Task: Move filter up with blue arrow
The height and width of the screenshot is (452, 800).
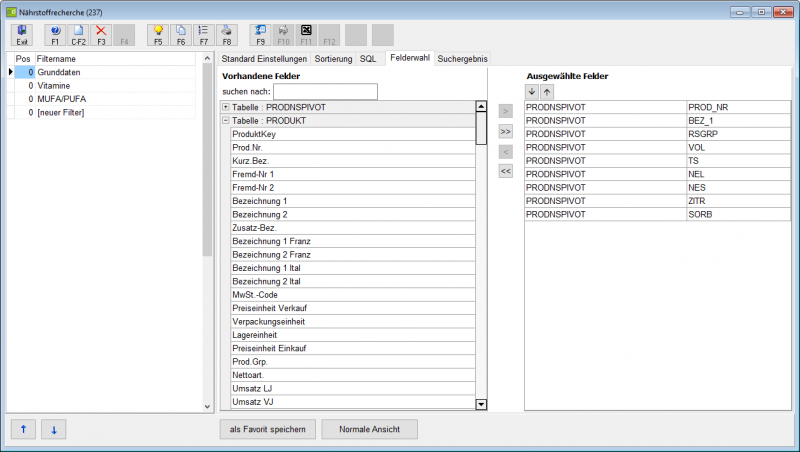Action: 23,430
